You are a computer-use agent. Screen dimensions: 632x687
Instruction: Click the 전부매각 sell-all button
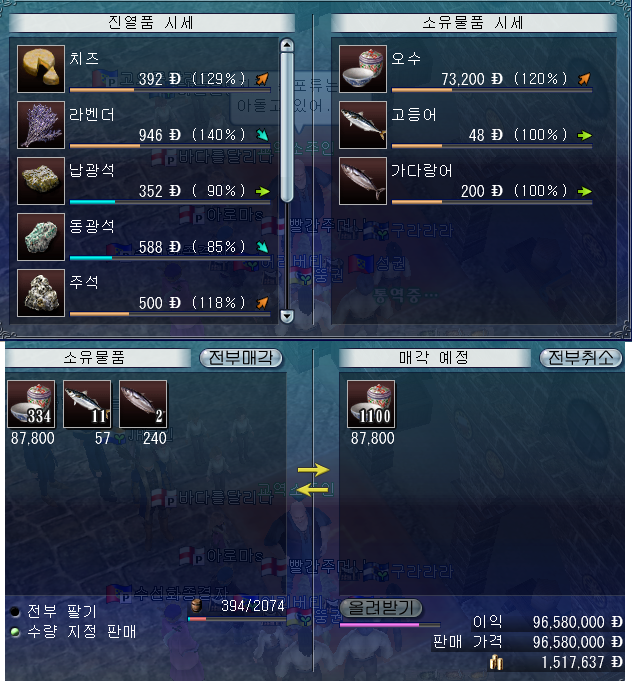[241, 358]
